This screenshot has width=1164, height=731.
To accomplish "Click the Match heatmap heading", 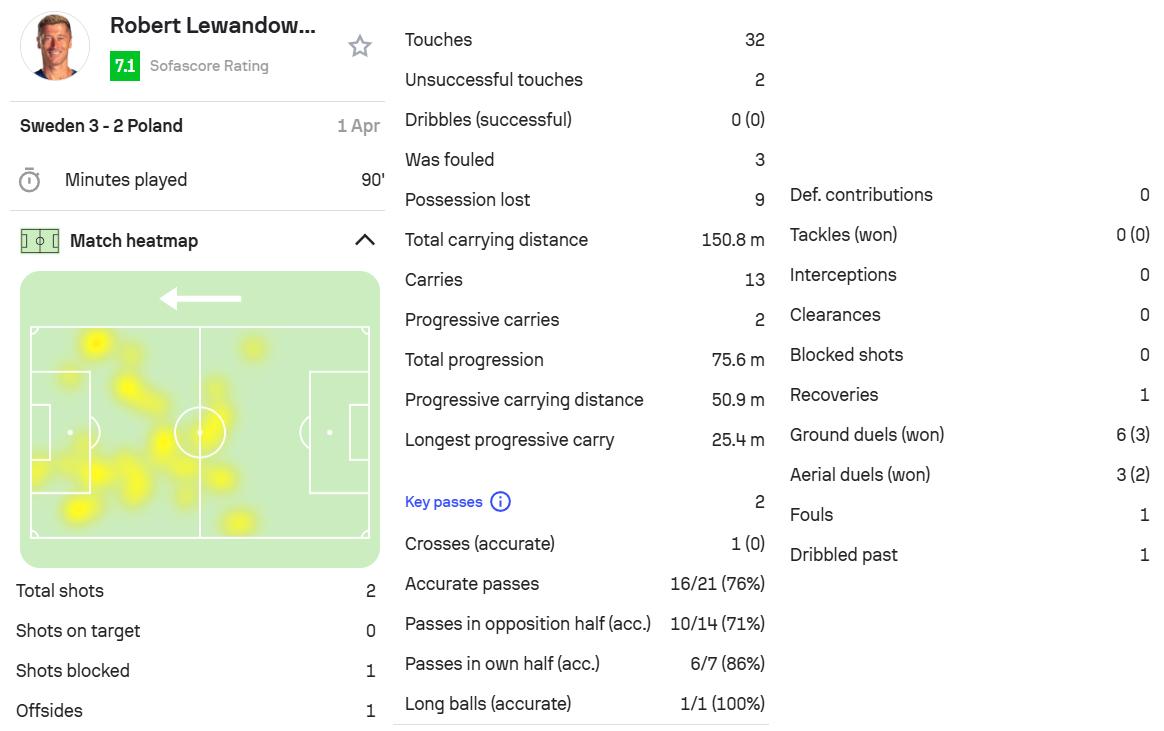I will click(134, 241).
